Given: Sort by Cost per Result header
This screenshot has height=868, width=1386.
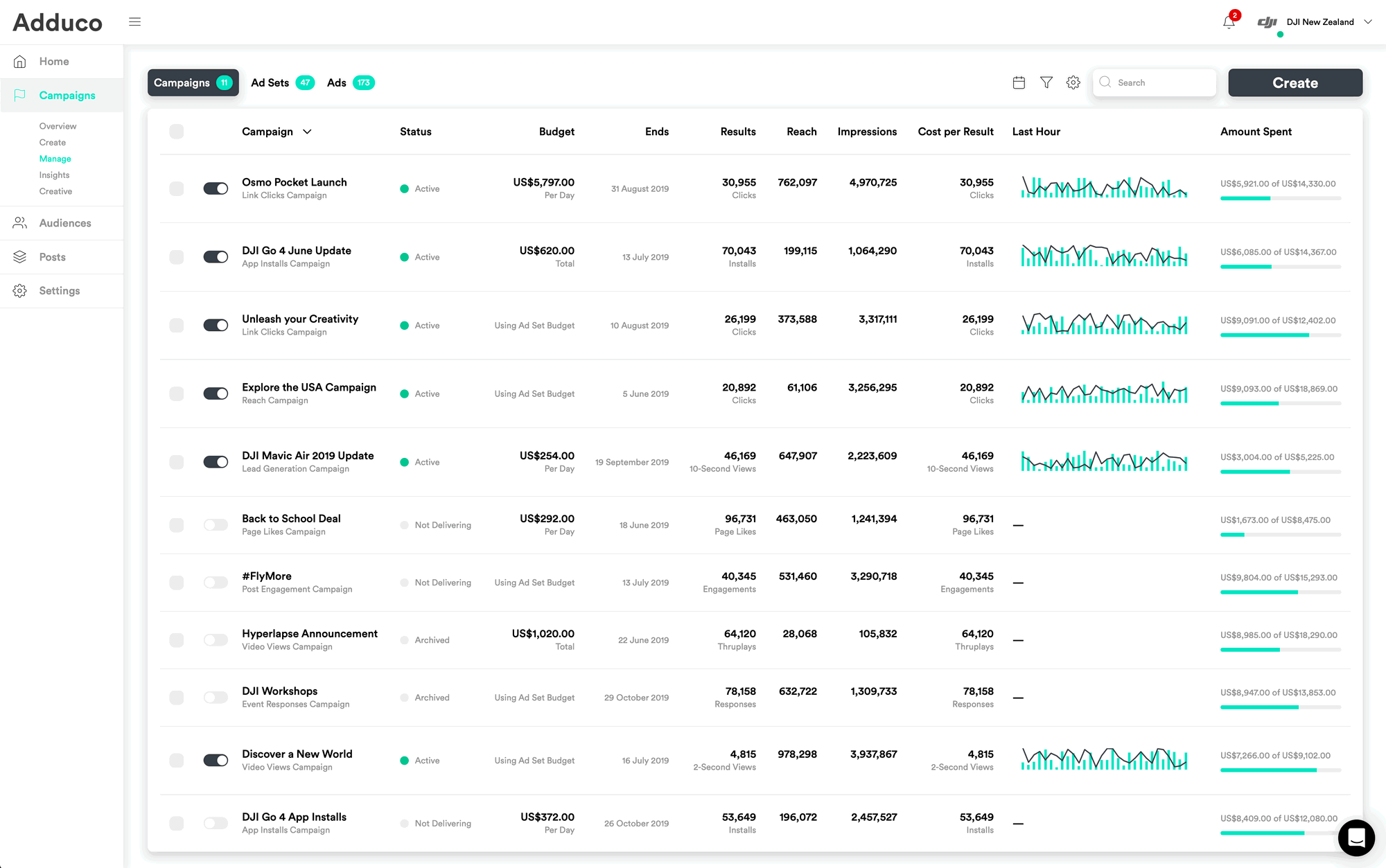Looking at the screenshot, I should pyautogui.click(x=956, y=132).
